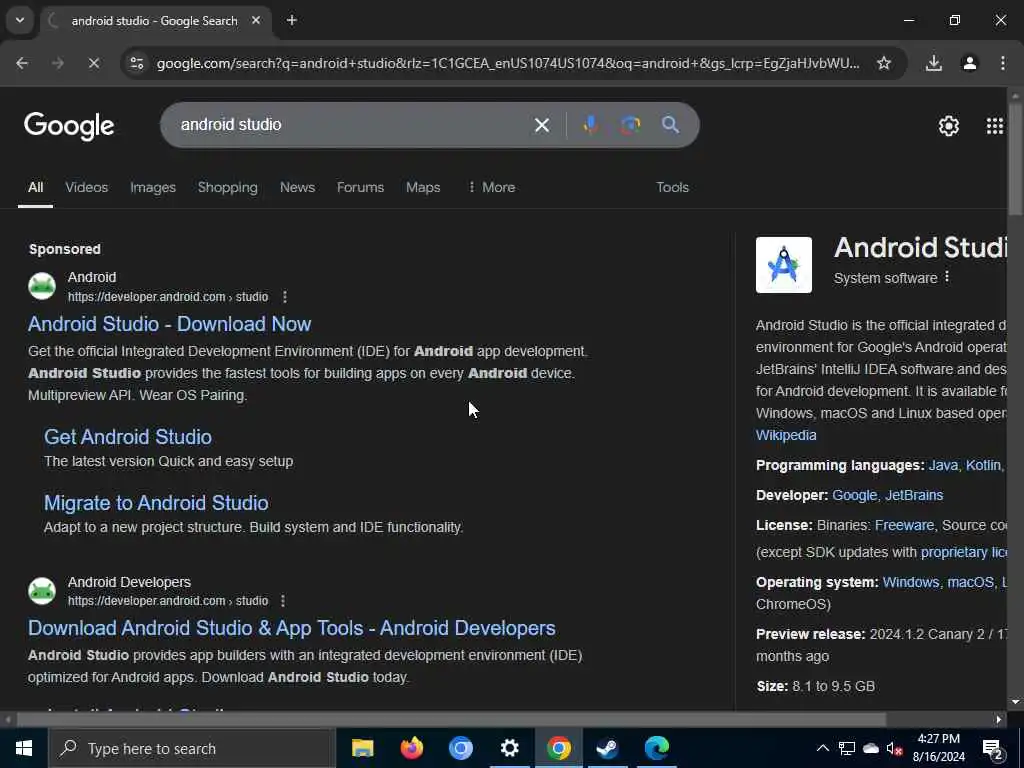Screen dimensions: 1024x768
Task: Bookmark this page with the star icon
Action: (884, 63)
